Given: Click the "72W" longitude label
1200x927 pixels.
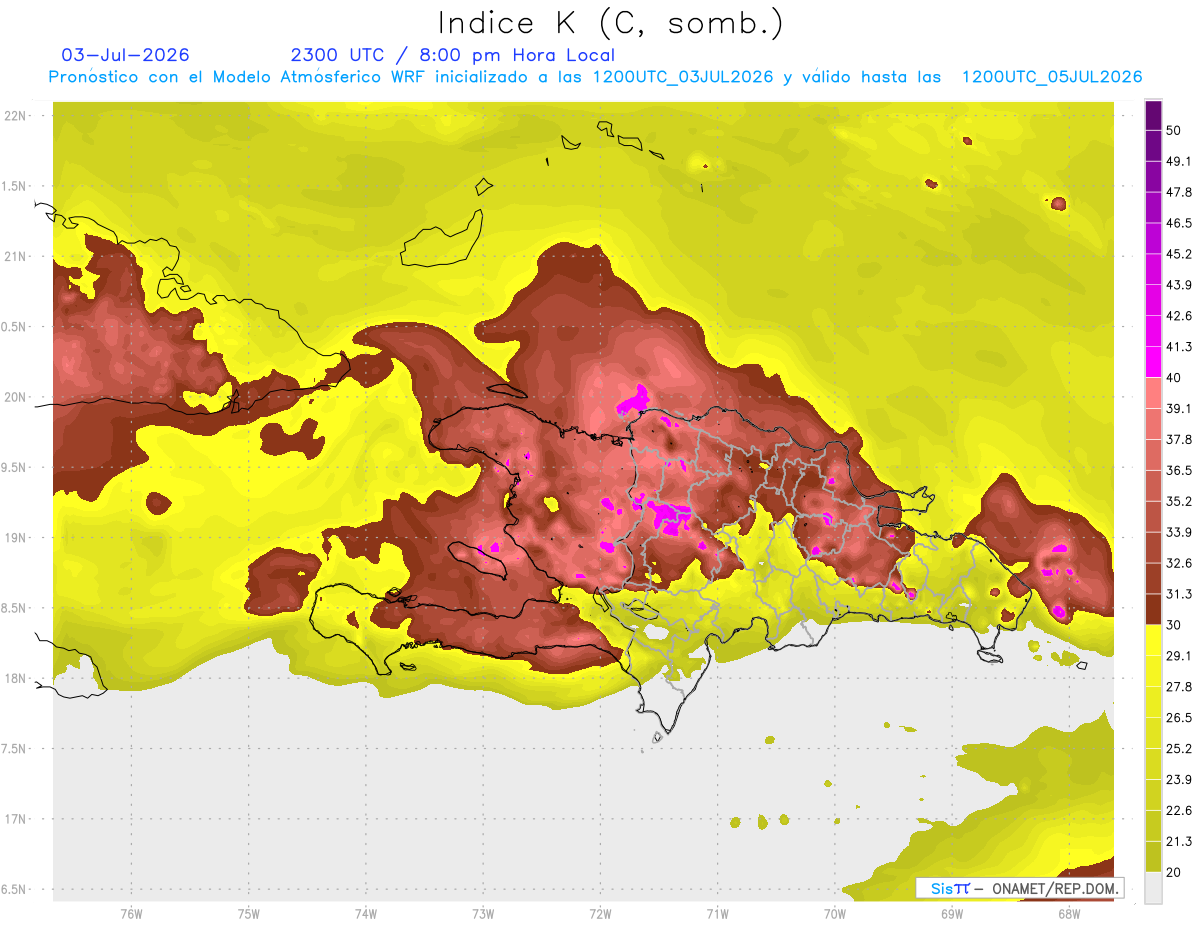Looking at the screenshot, I should coord(600,913).
